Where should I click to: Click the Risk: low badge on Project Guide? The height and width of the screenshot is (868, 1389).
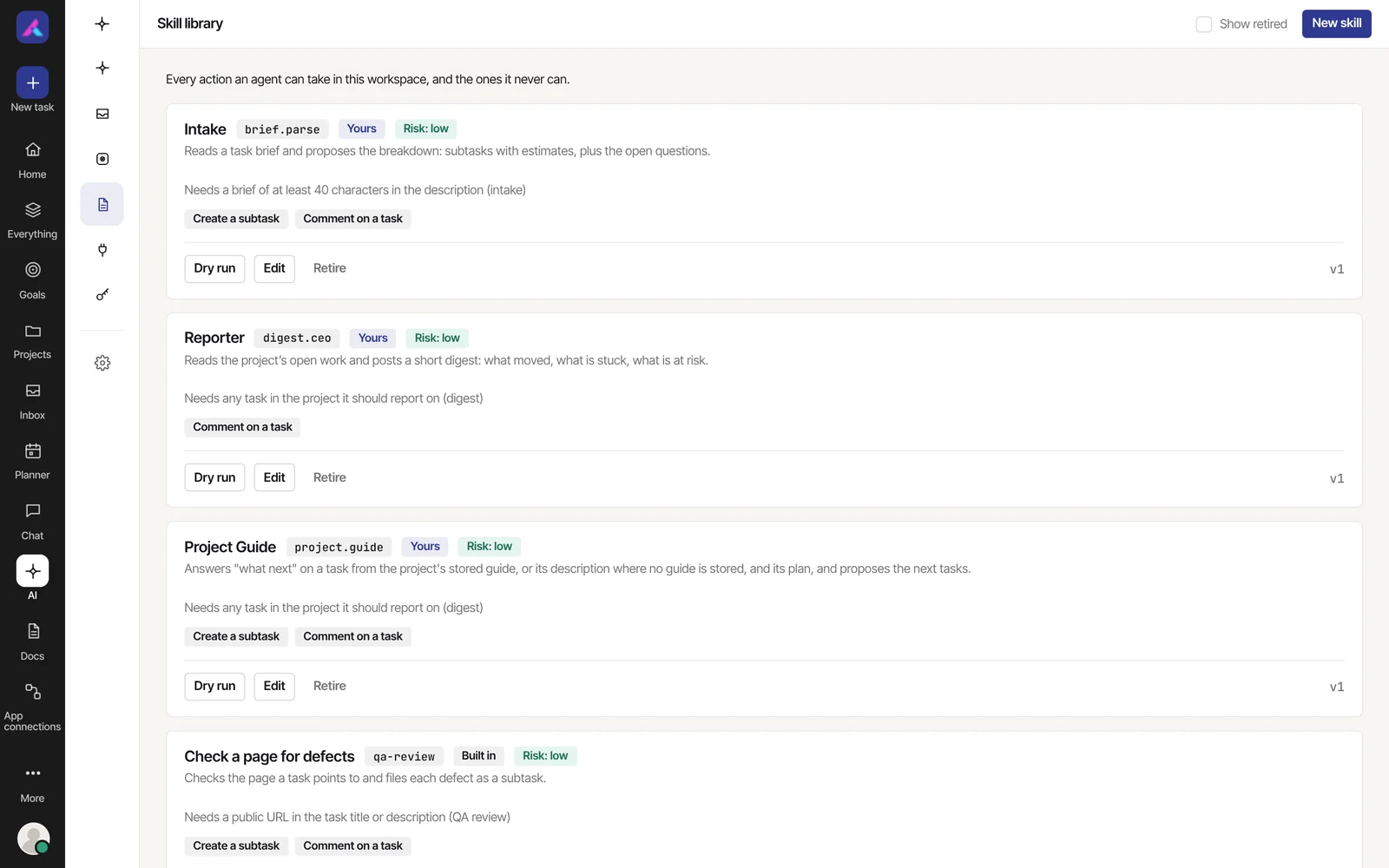point(489,546)
